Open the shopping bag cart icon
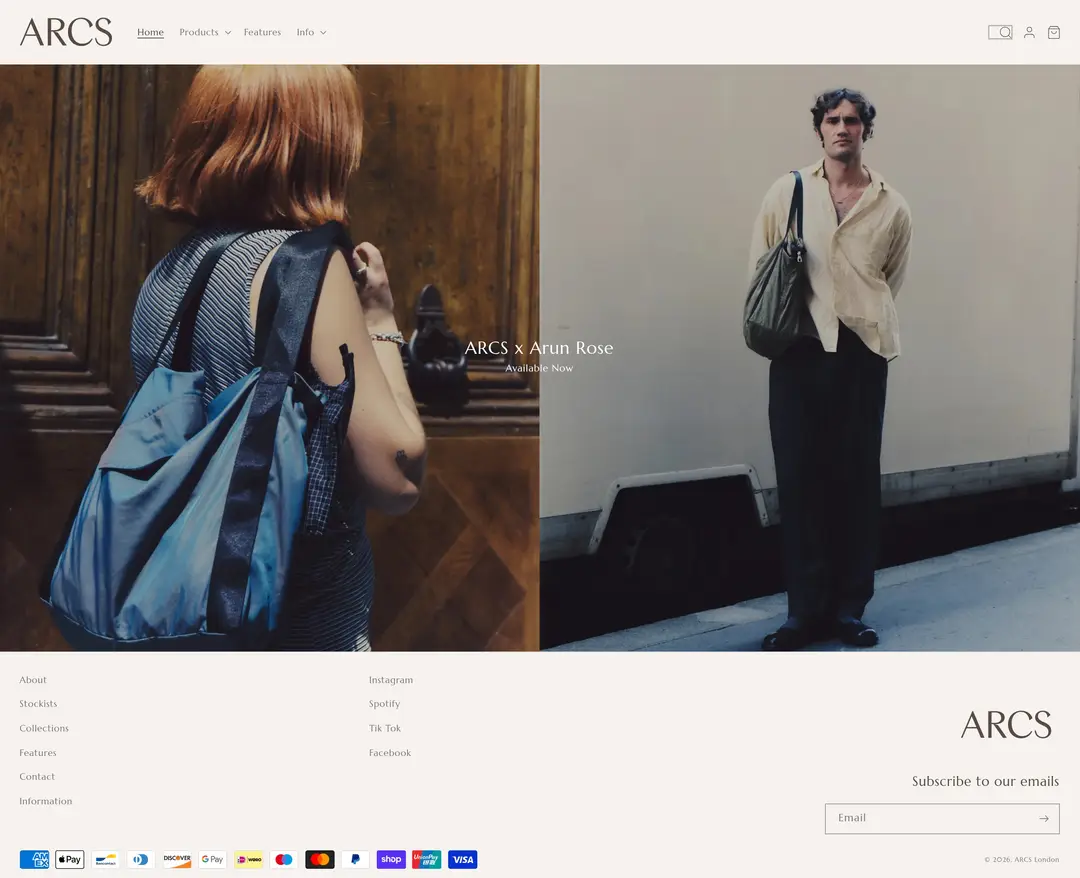Image resolution: width=1080 pixels, height=878 pixels. [x=1054, y=32]
